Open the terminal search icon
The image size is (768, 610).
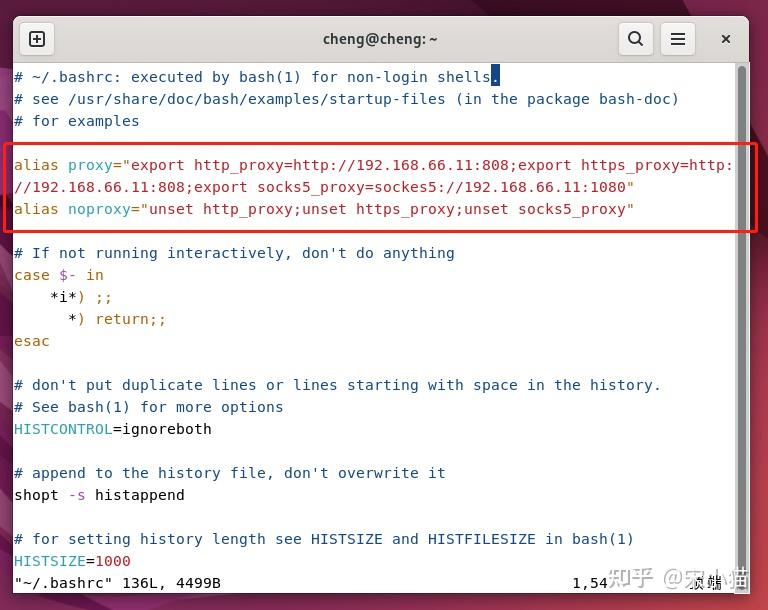(635, 39)
